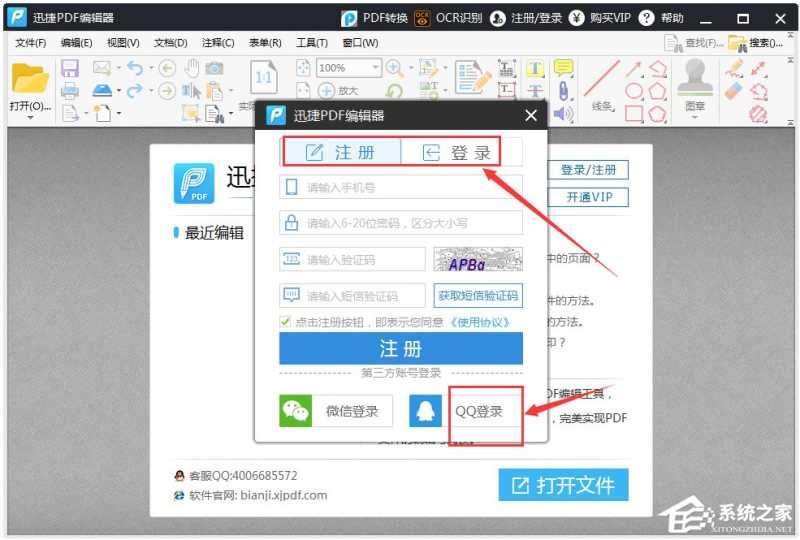Screen dimensions: 800x540
Task: Expand the scanner icon dropdown arrow
Action: (118, 91)
